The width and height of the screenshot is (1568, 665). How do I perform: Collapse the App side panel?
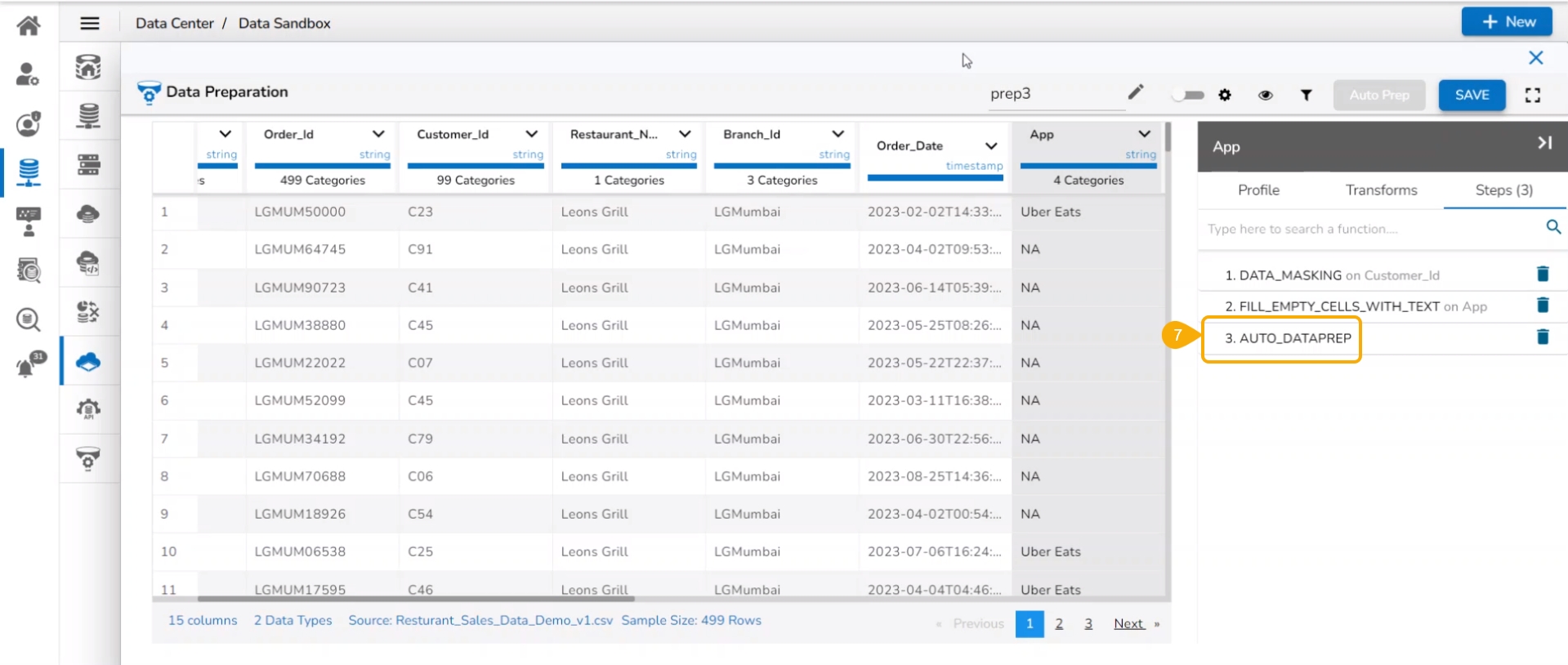(1543, 143)
